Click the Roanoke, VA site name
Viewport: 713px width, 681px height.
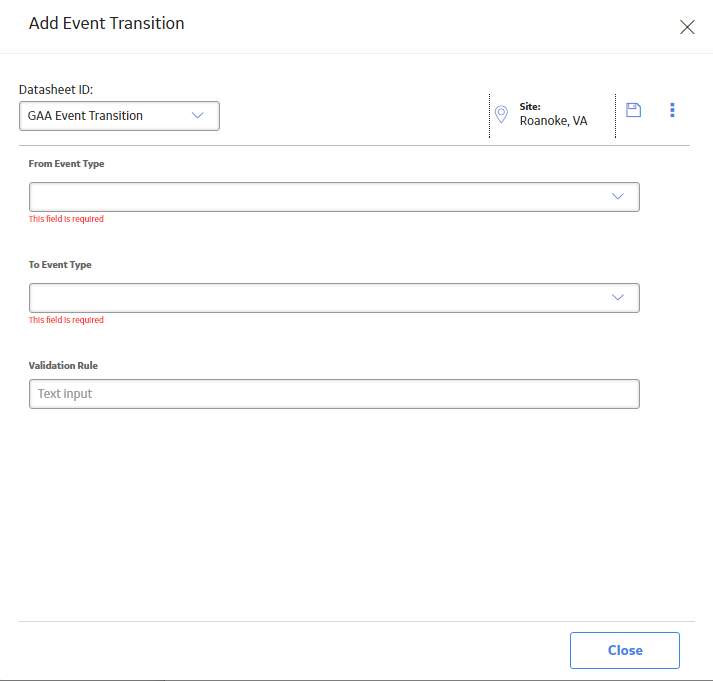553,121
